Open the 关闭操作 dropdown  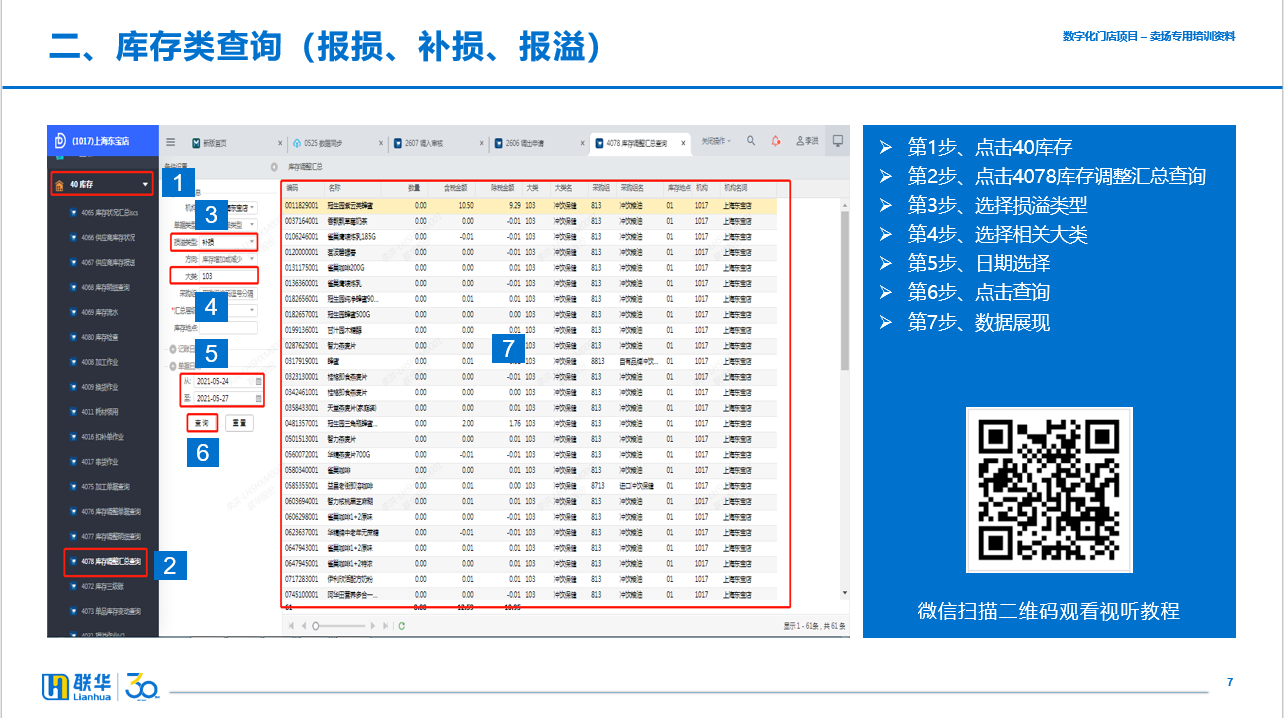pyautogui.click(x=716, y=142)
